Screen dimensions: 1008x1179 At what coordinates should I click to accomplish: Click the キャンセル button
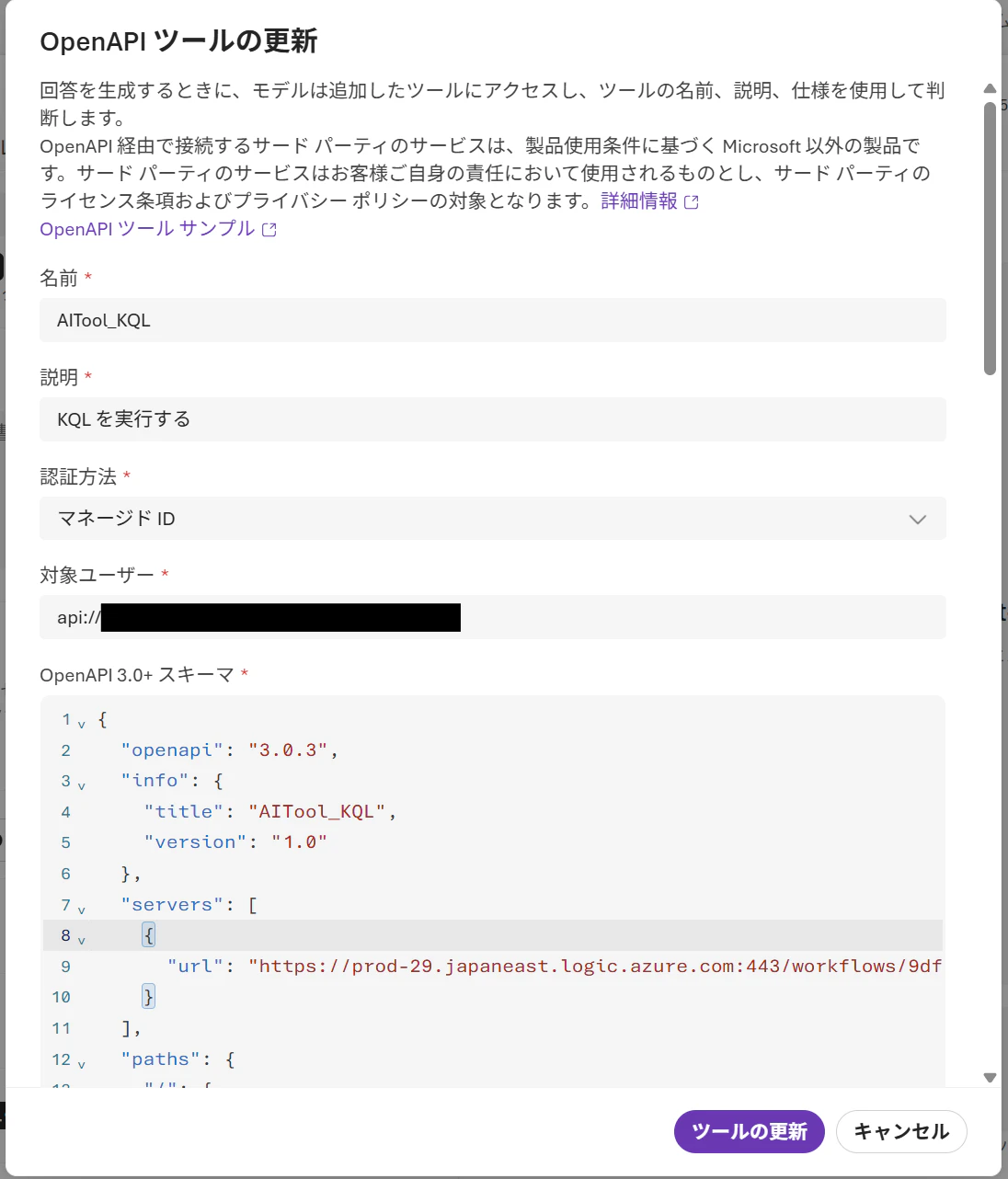[x=901, y=1131]
